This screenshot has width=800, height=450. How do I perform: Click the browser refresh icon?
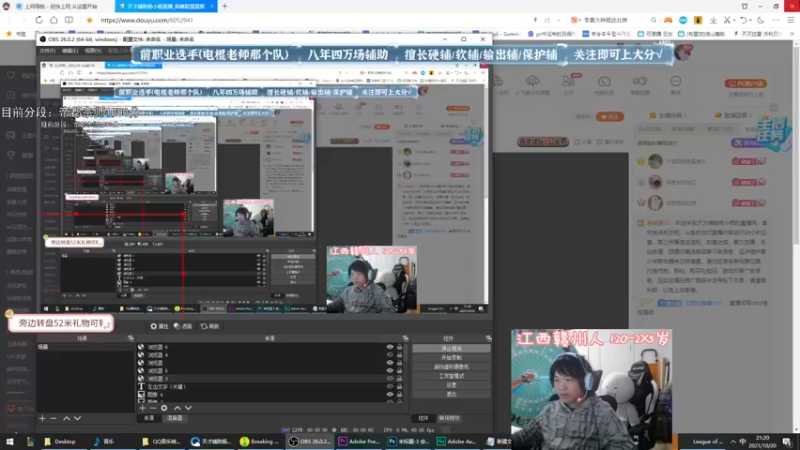pos(39,20)
